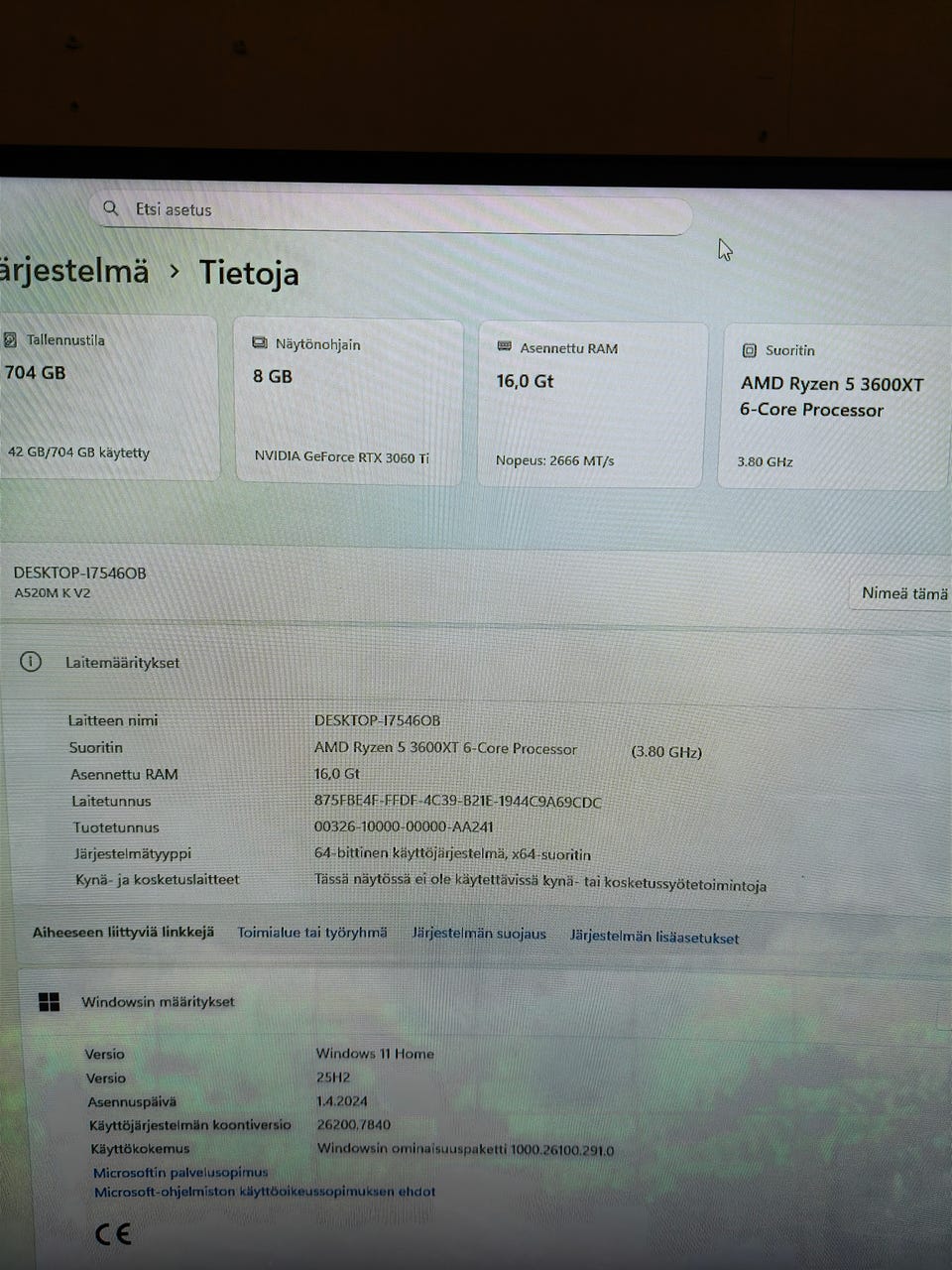Image resolution: width=952 pixels, height=1270 pixels.
Task: Click the Tallennustila storage icon
Action: [10, 339]
